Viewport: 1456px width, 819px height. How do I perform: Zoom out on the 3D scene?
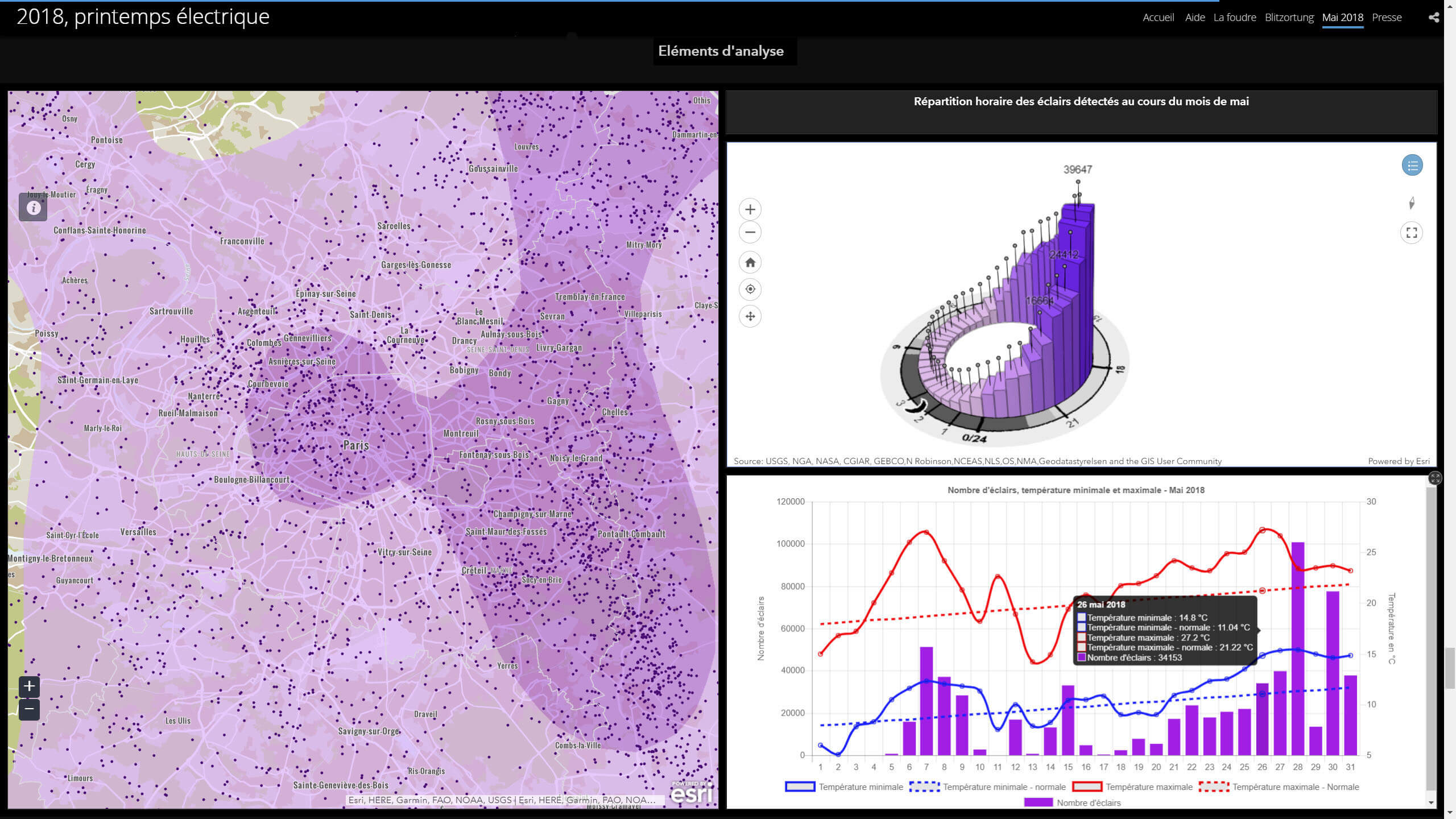click(x=750, y=232)
